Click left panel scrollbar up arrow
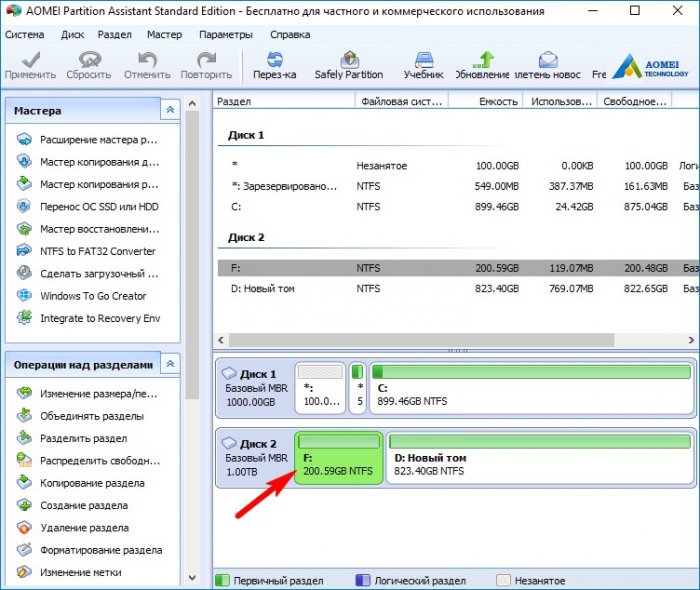 pyautogui.click(x=192, y=104)
